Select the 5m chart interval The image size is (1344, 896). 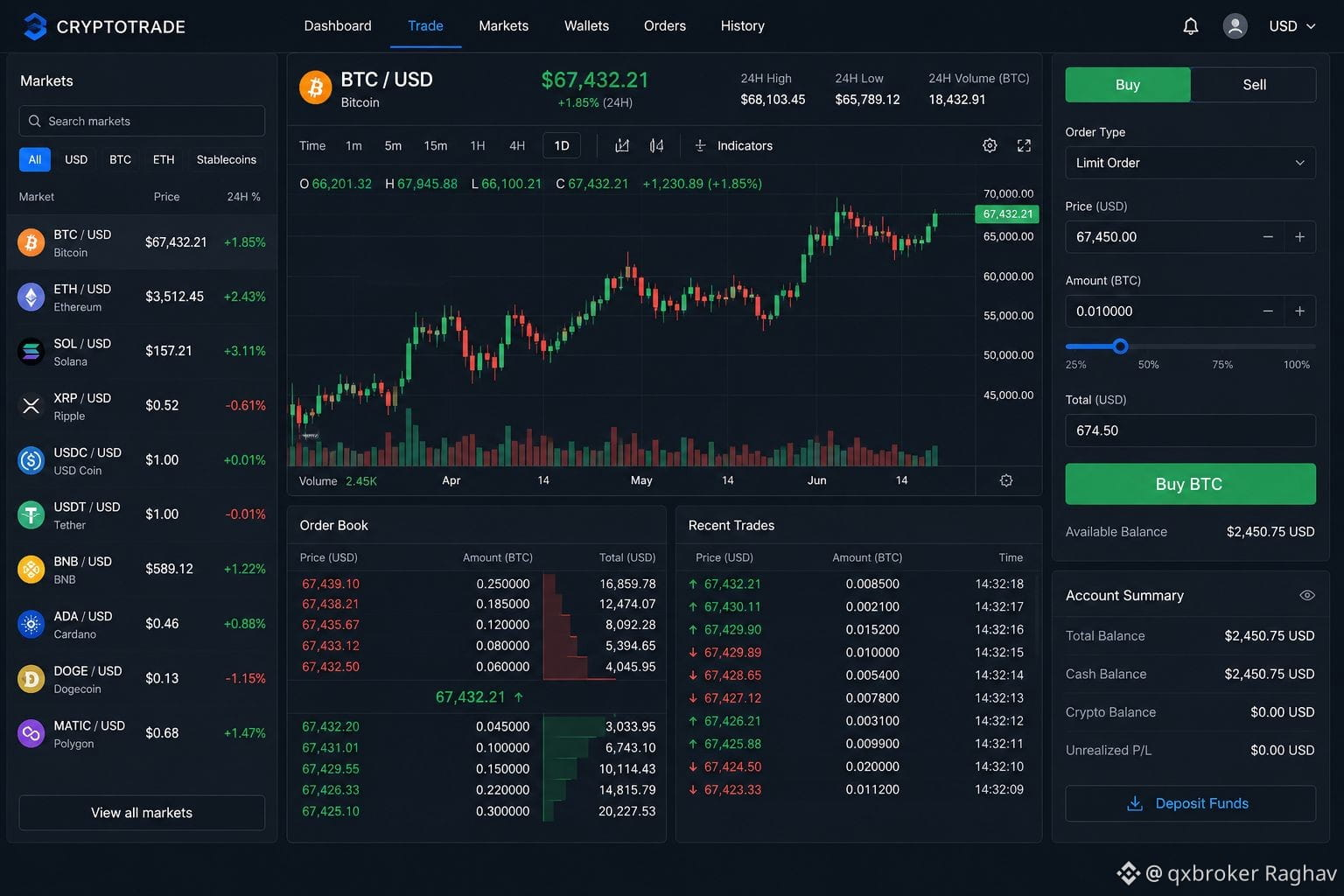click(393, 146)
